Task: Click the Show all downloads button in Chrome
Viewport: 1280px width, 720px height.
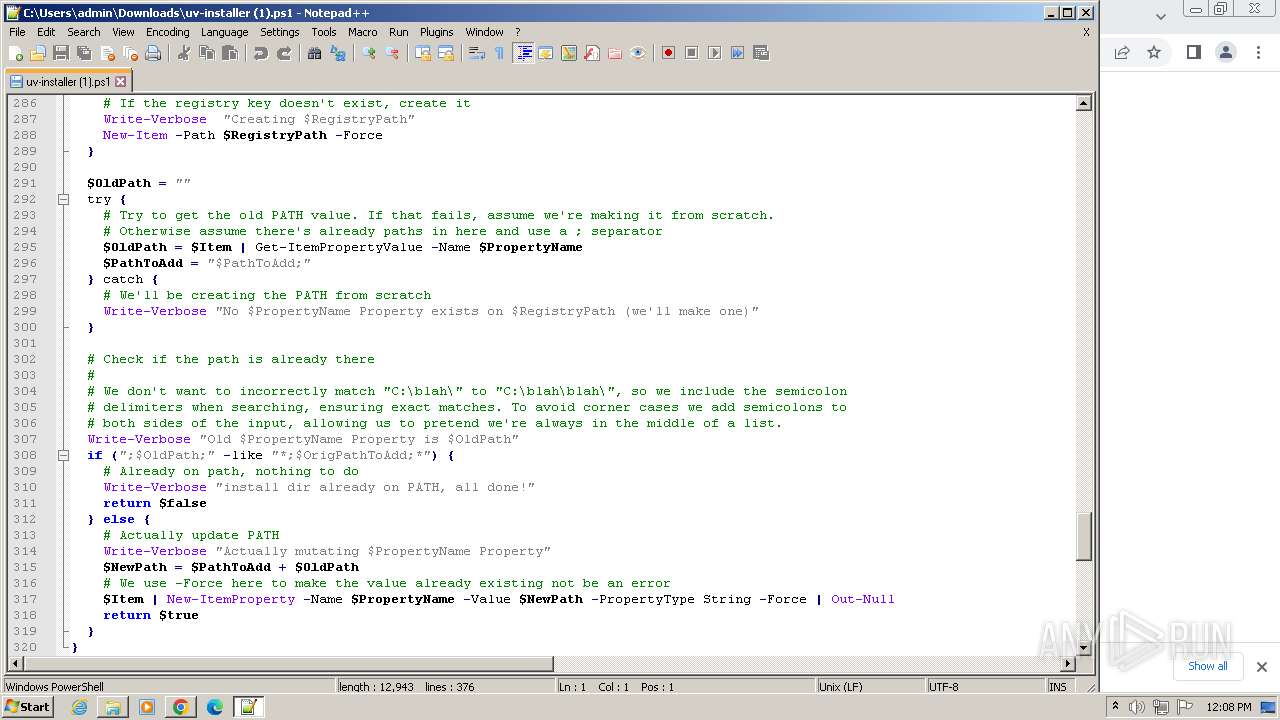Action: tap(1207, 666)
